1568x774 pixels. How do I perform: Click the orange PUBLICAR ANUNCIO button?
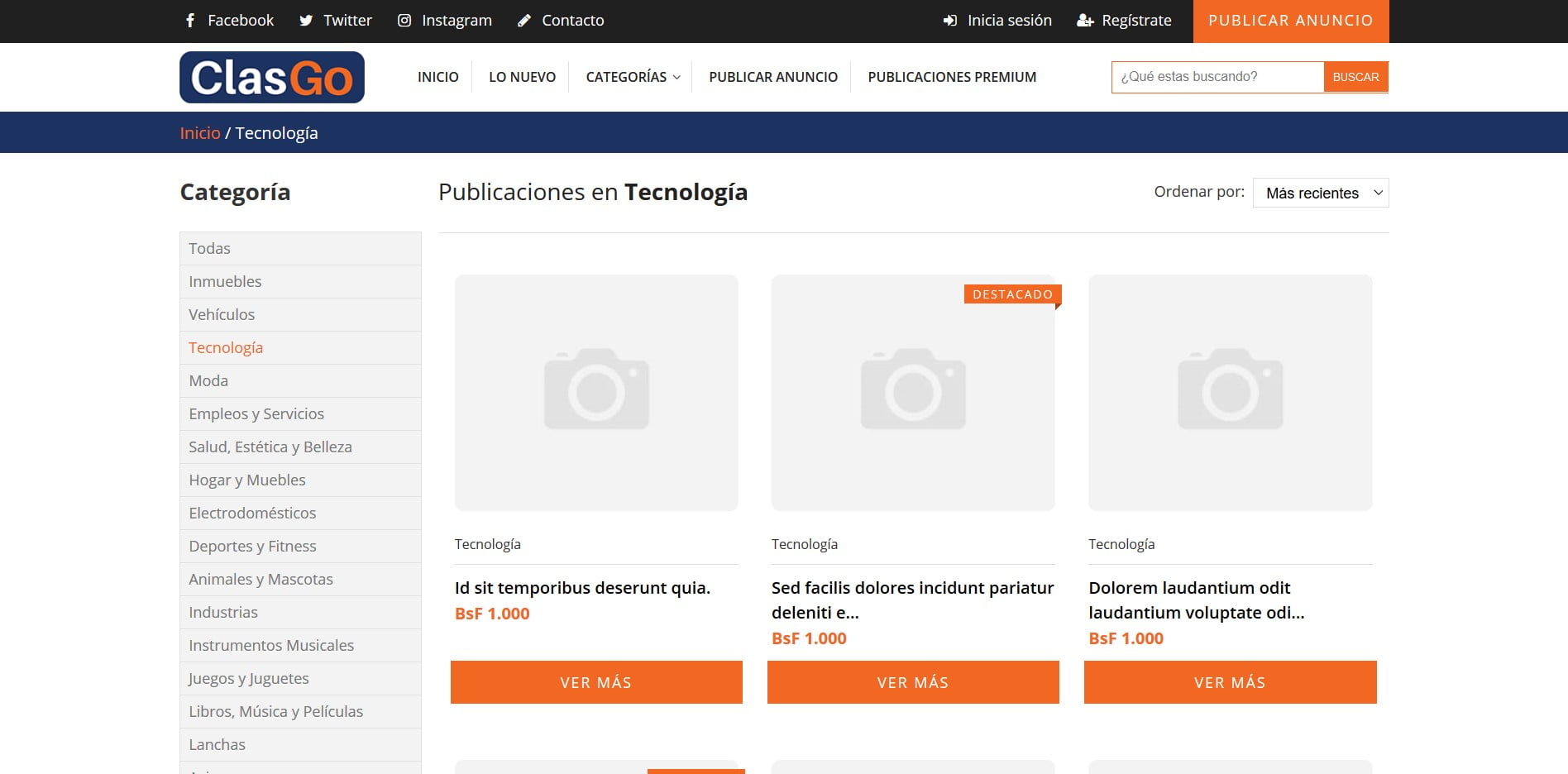pos(1291,21)
